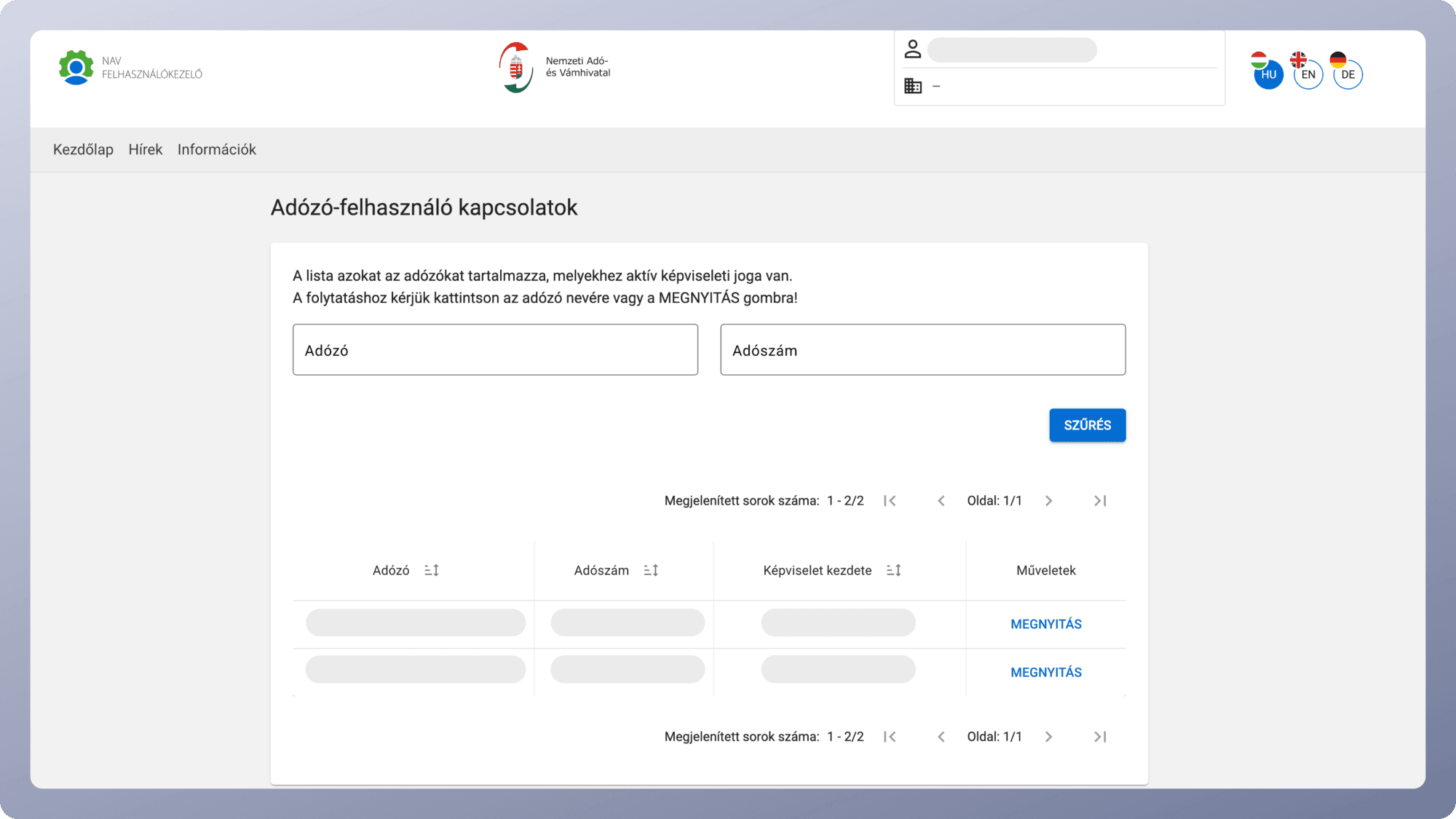Click the top 'Oldal: 1/1' page indicator
Screen dimensions: 1456x819
(994, 501)
